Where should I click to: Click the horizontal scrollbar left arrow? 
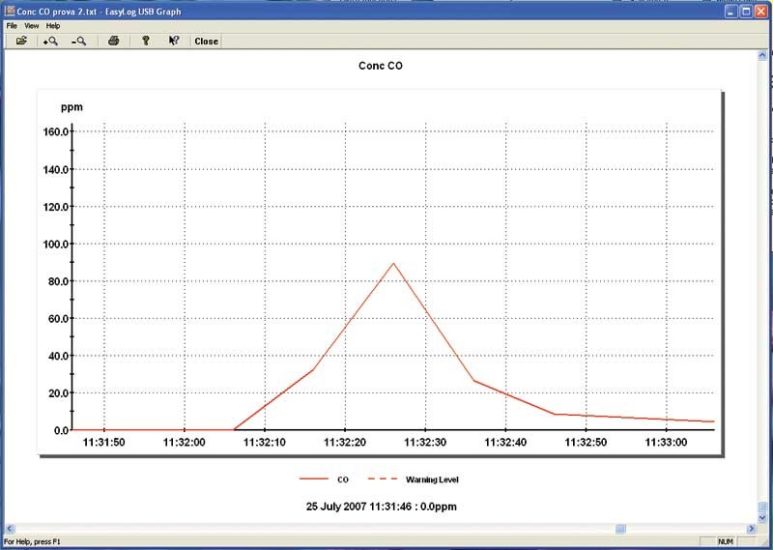pyautogui.click(x=8, y=528)
